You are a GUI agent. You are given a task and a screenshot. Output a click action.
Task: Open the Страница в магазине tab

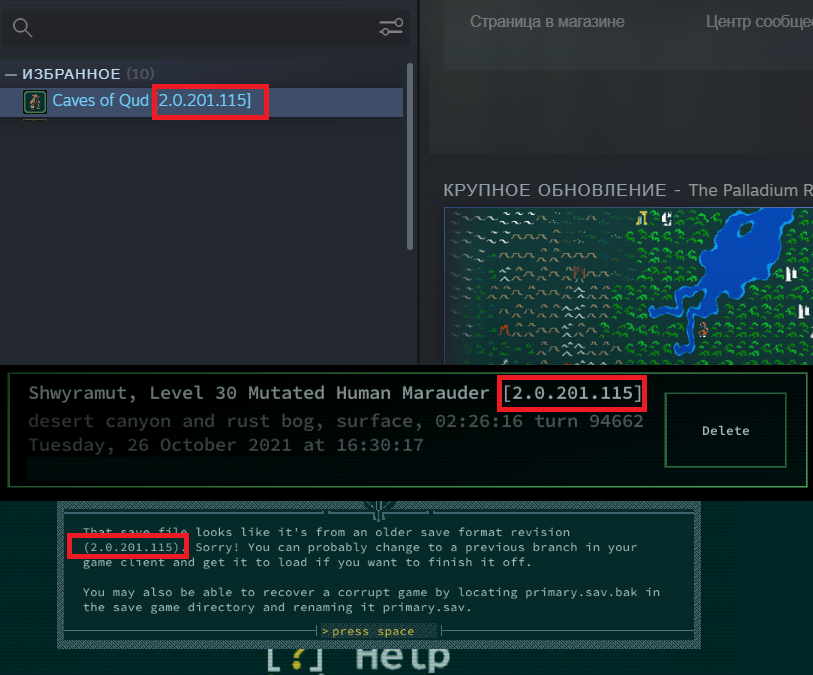tap(547, 22)
